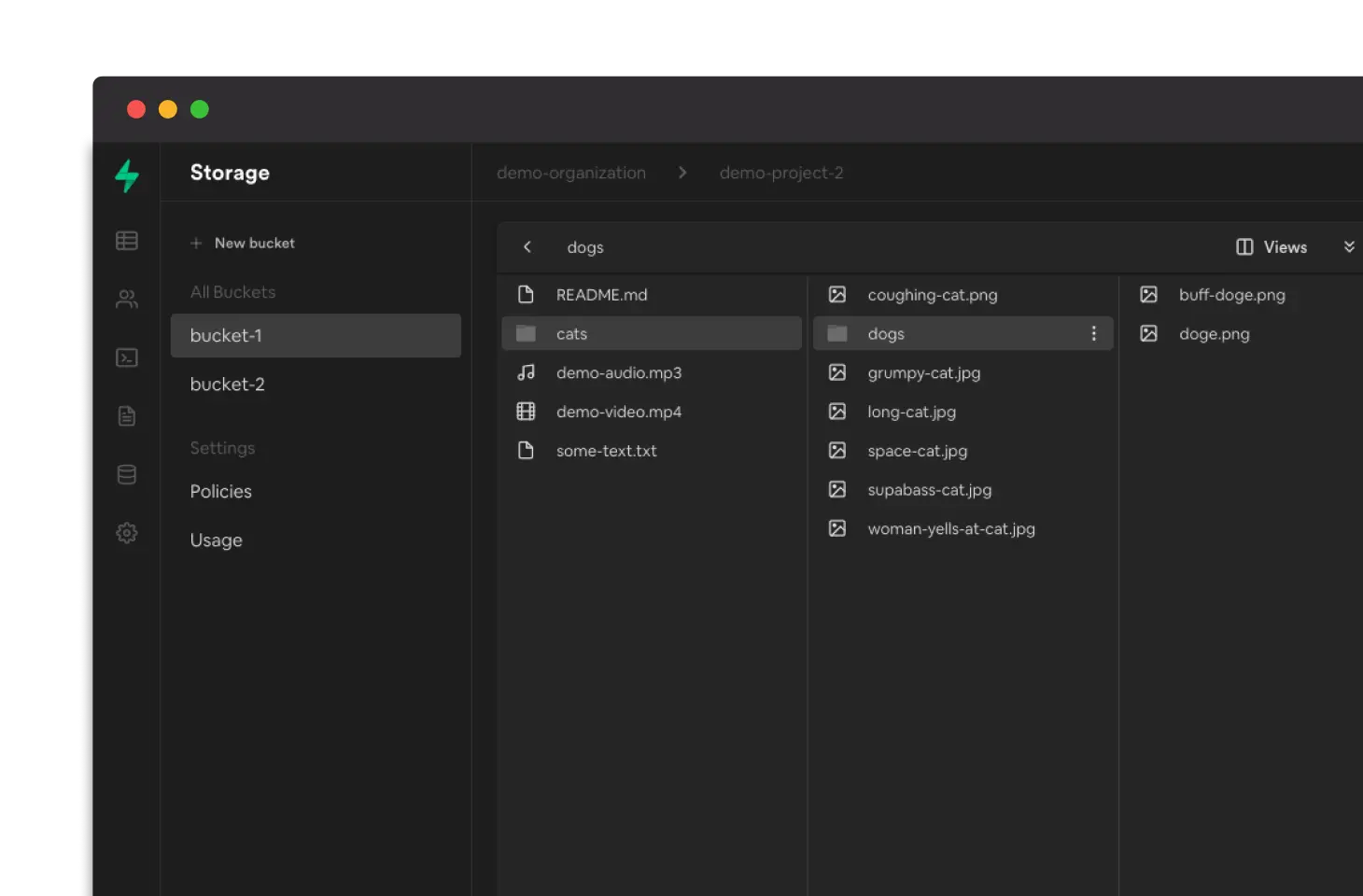Open the Database sidebar icon
The image size is (1363, 896).
pyautogui.click(x=127, y=475)
